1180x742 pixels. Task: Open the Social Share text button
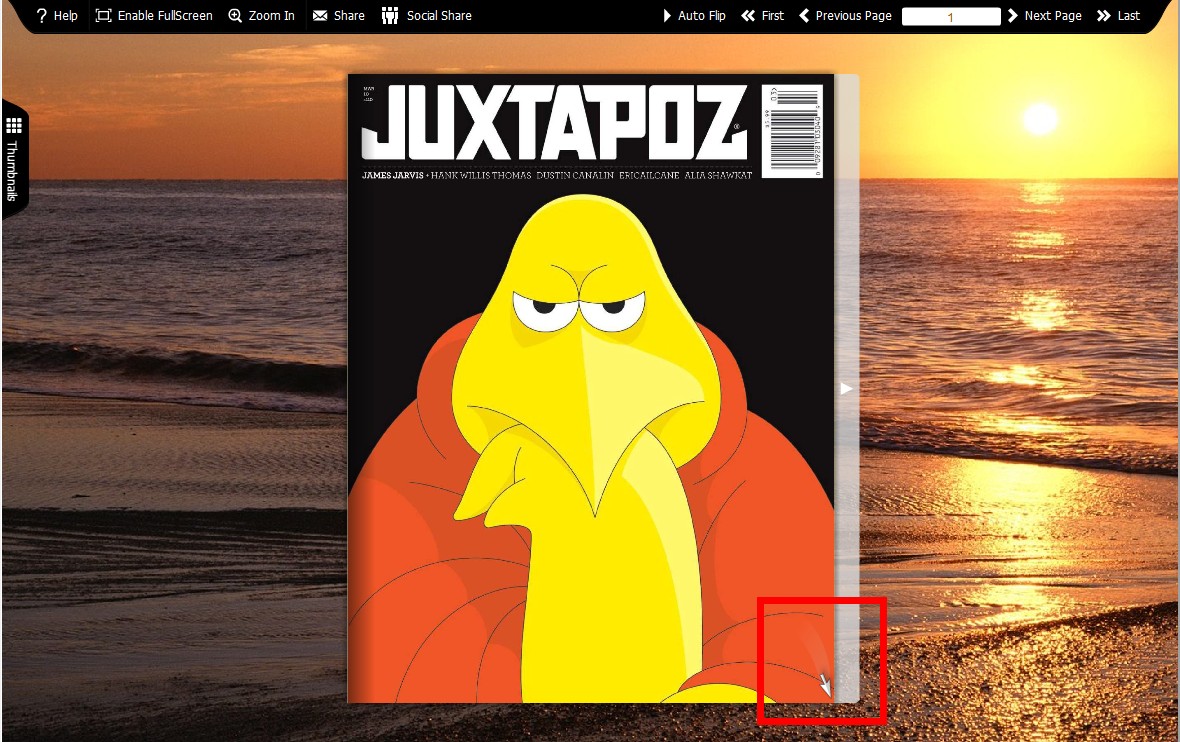439,16
